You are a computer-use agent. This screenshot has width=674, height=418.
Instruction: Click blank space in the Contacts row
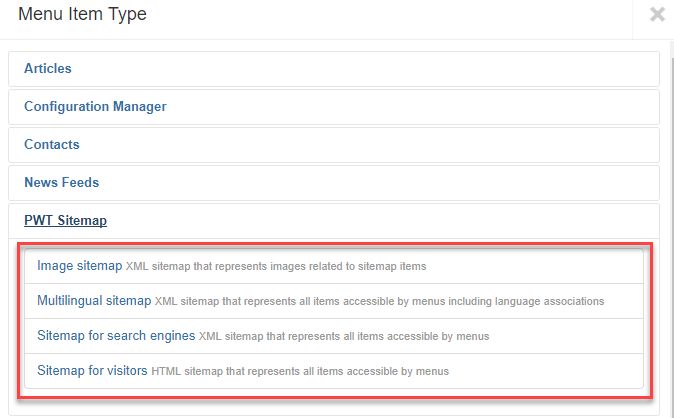pos(400,145)
